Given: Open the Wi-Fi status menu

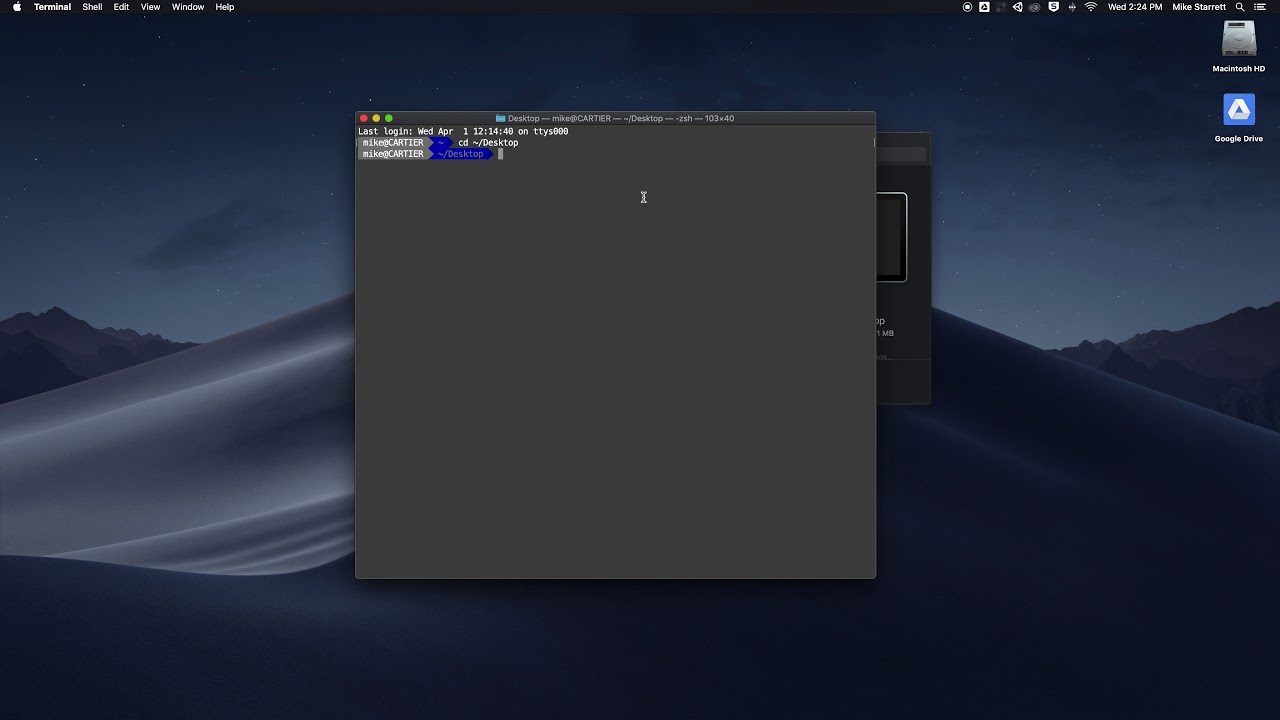Looking at the screenshot, I should (x=1091, y=7).
